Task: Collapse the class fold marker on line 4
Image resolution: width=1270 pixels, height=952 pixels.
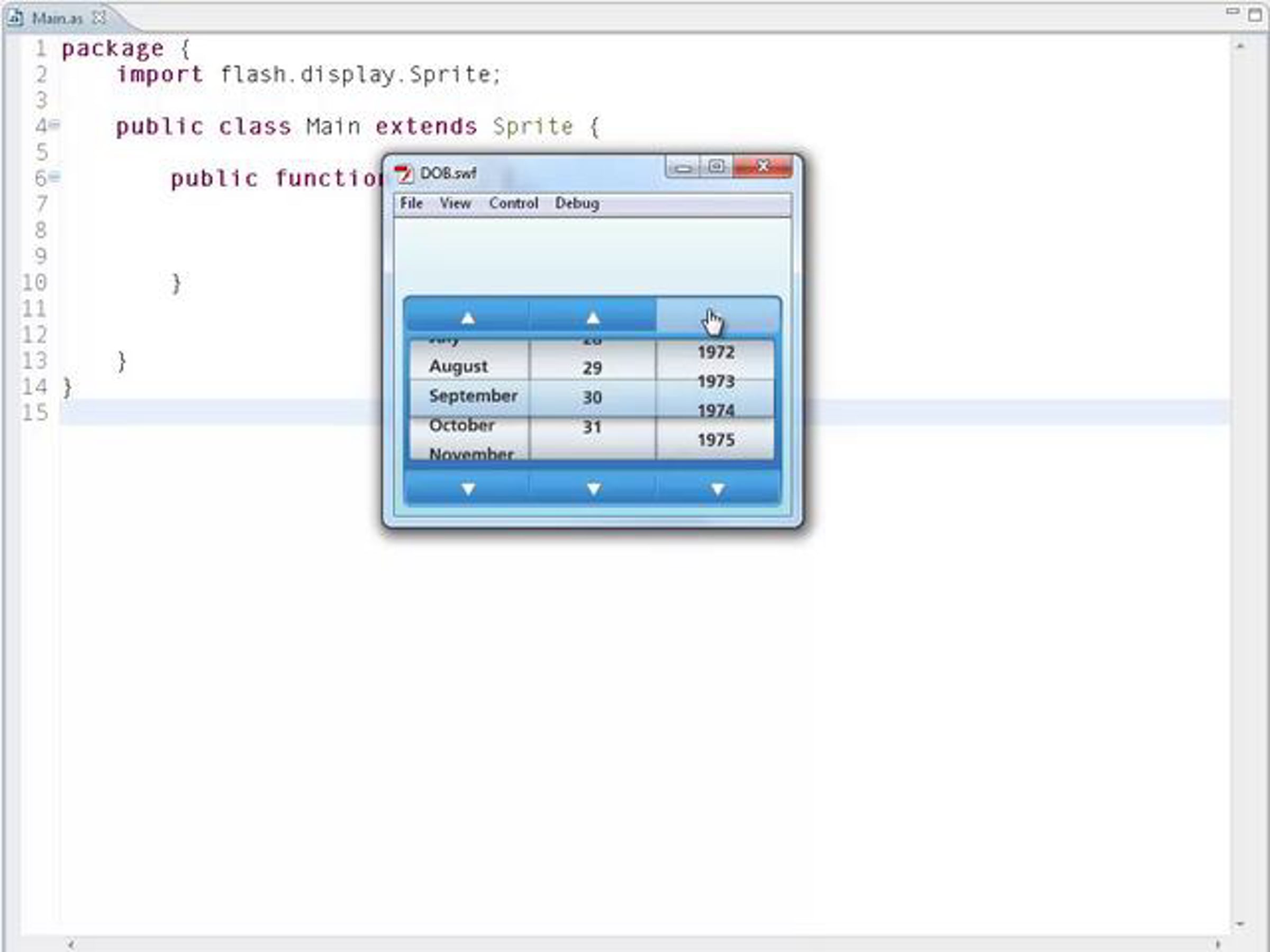Action: [x=55, y=124]
